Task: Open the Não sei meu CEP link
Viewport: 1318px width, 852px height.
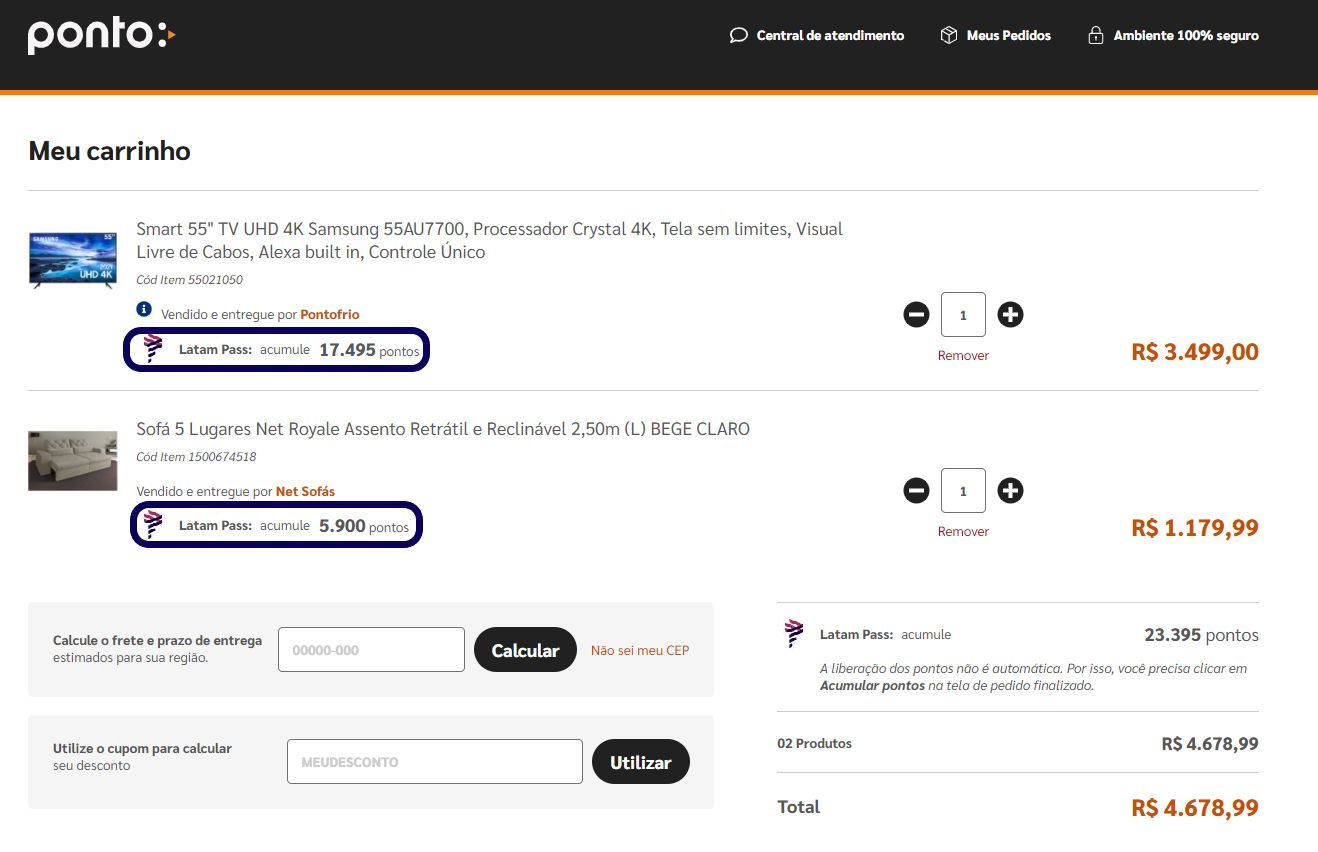Action: coord(640,650)
